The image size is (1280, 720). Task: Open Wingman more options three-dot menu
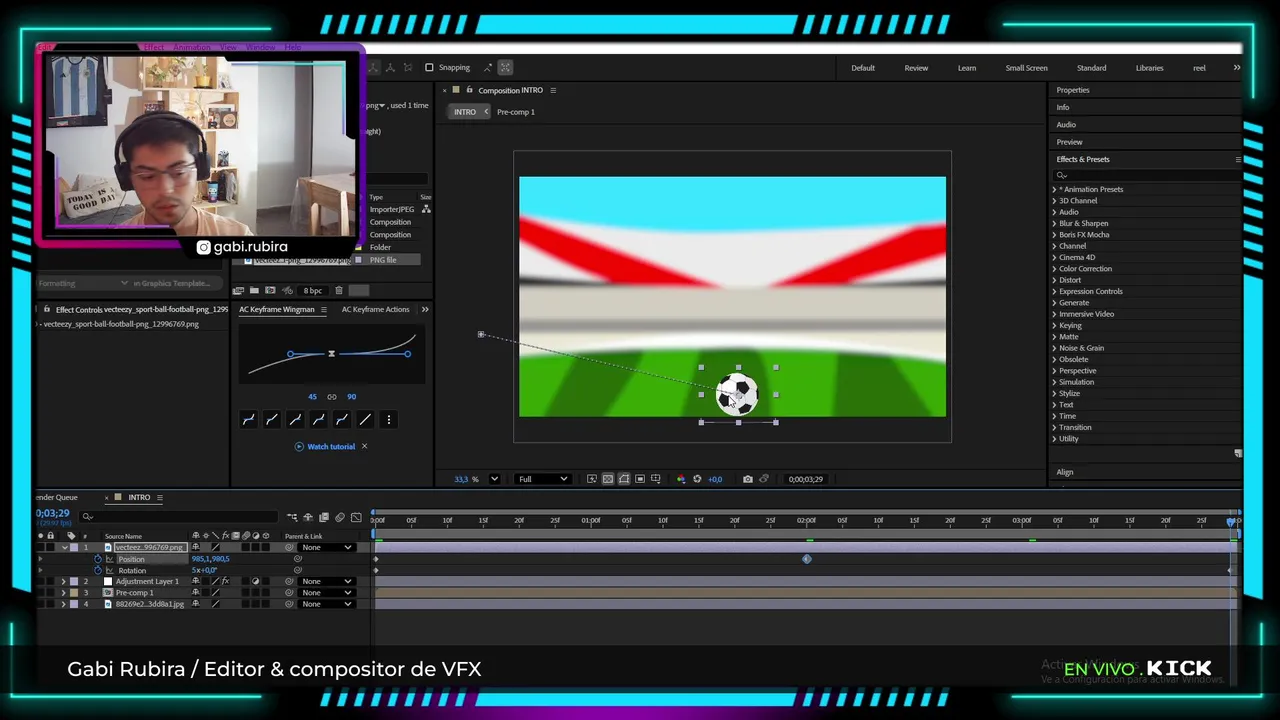coord(389,420)
